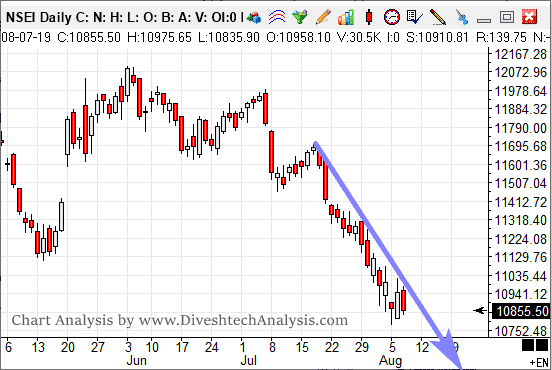552x370 pixels.
Task: Click date label 13 on time axis
Action: pyautogui.click(x=38, y=347)
